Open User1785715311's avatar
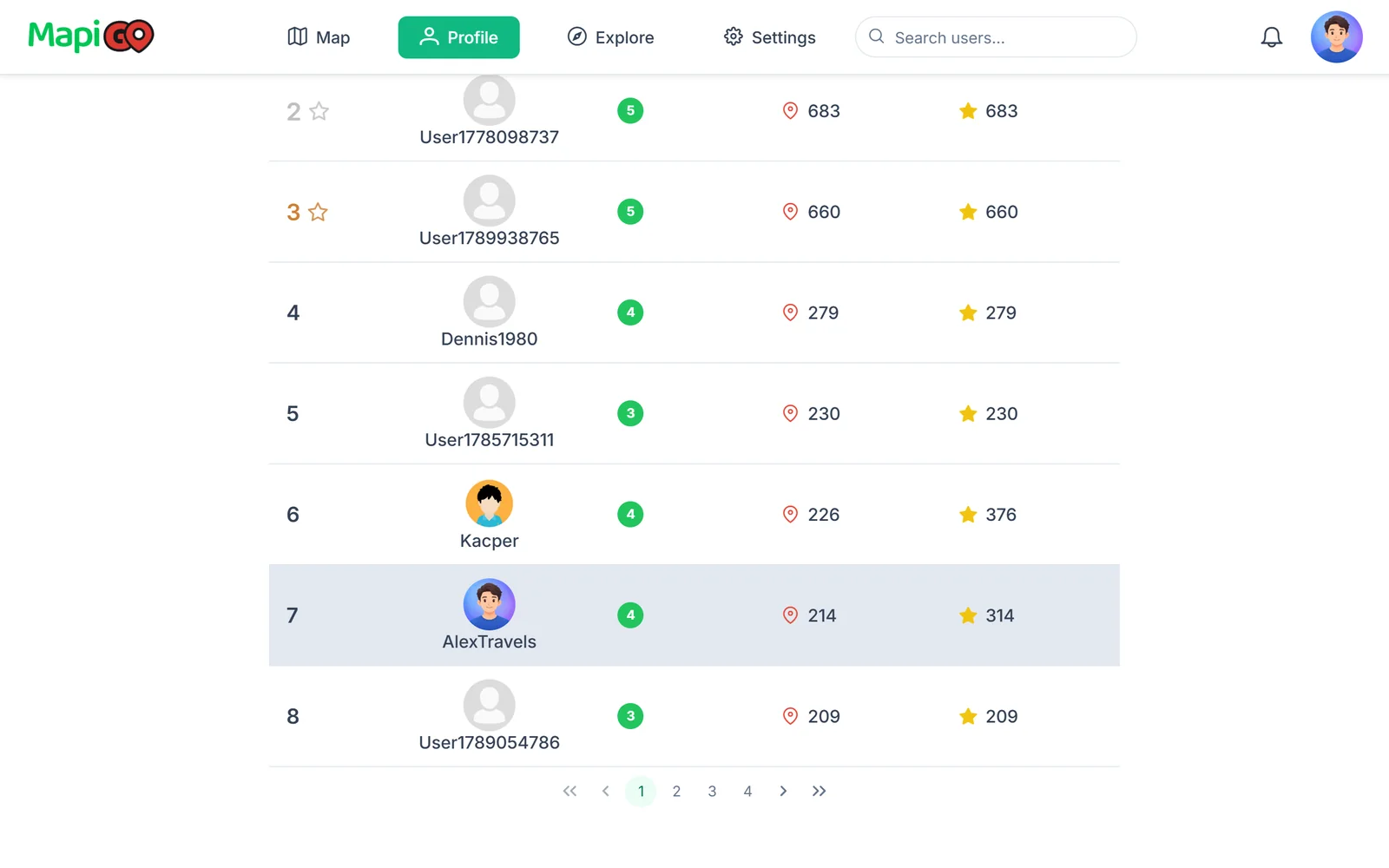Image resolution: width=1389 pixels, height=868 pixels. 490,402
